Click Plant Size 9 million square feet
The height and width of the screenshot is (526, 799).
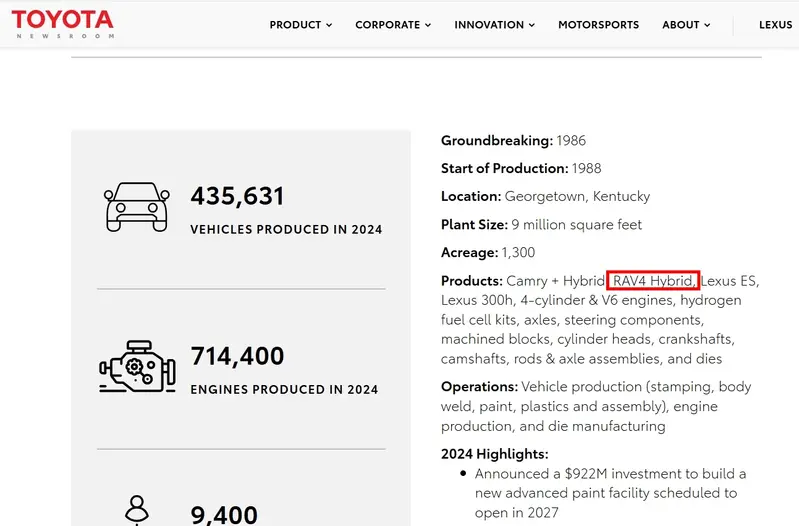pos(541,225)
